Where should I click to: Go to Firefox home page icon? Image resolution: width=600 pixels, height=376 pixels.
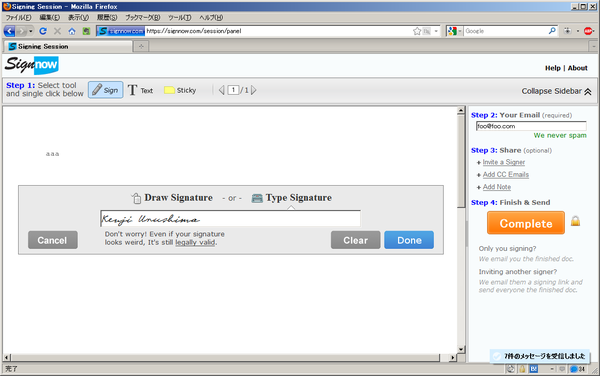(72, 31)
